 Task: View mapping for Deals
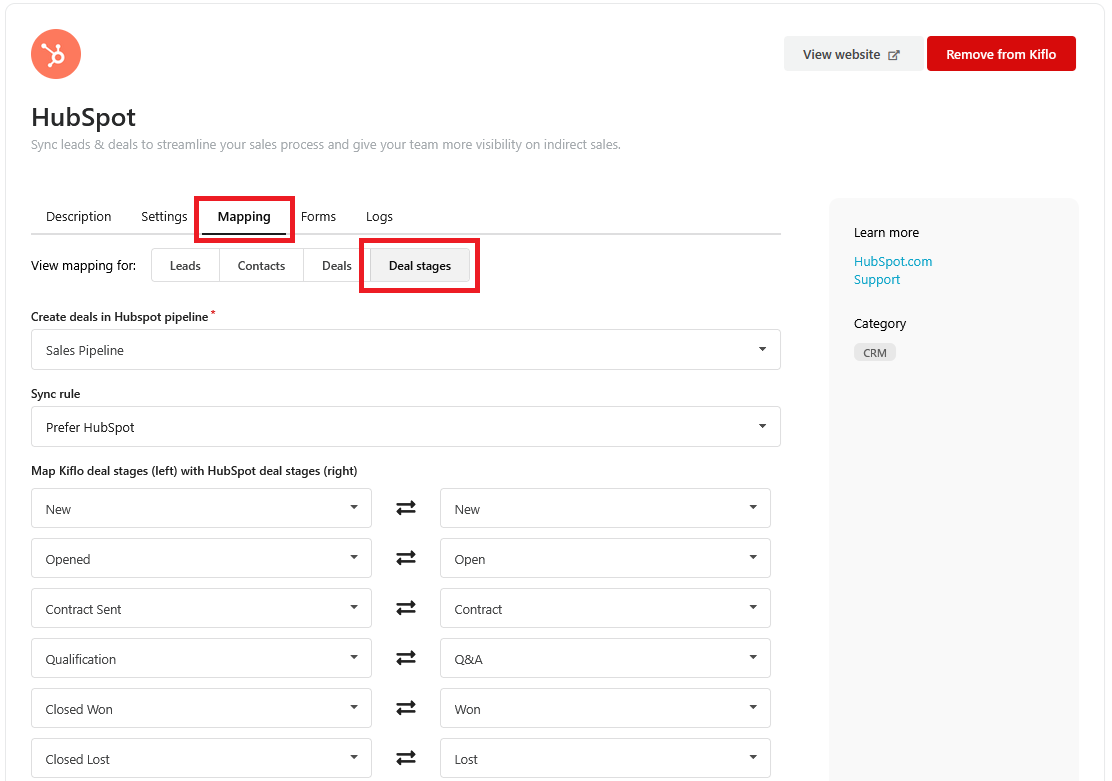[337, 265]
